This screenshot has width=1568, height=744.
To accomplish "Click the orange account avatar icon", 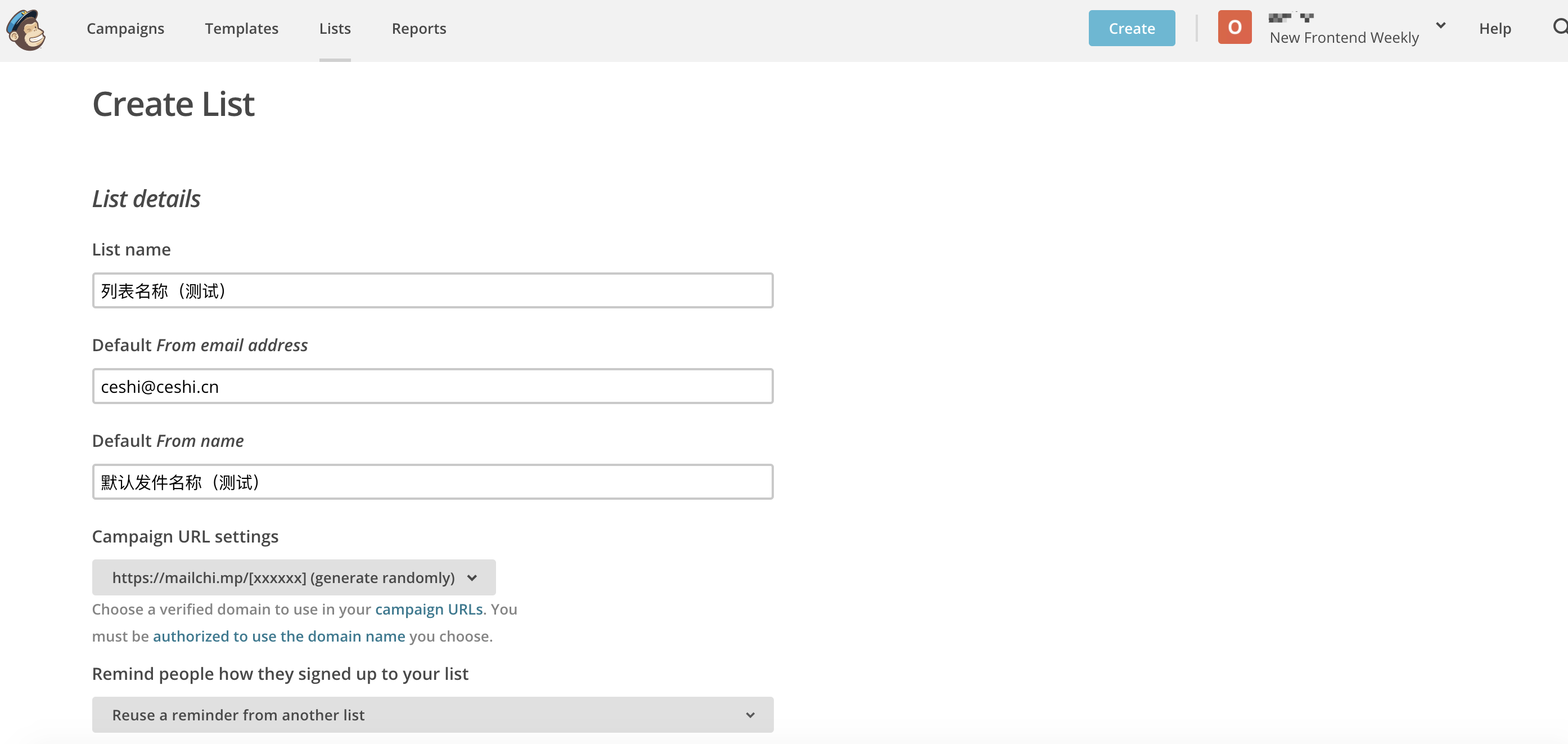I will coord(1234,28).
